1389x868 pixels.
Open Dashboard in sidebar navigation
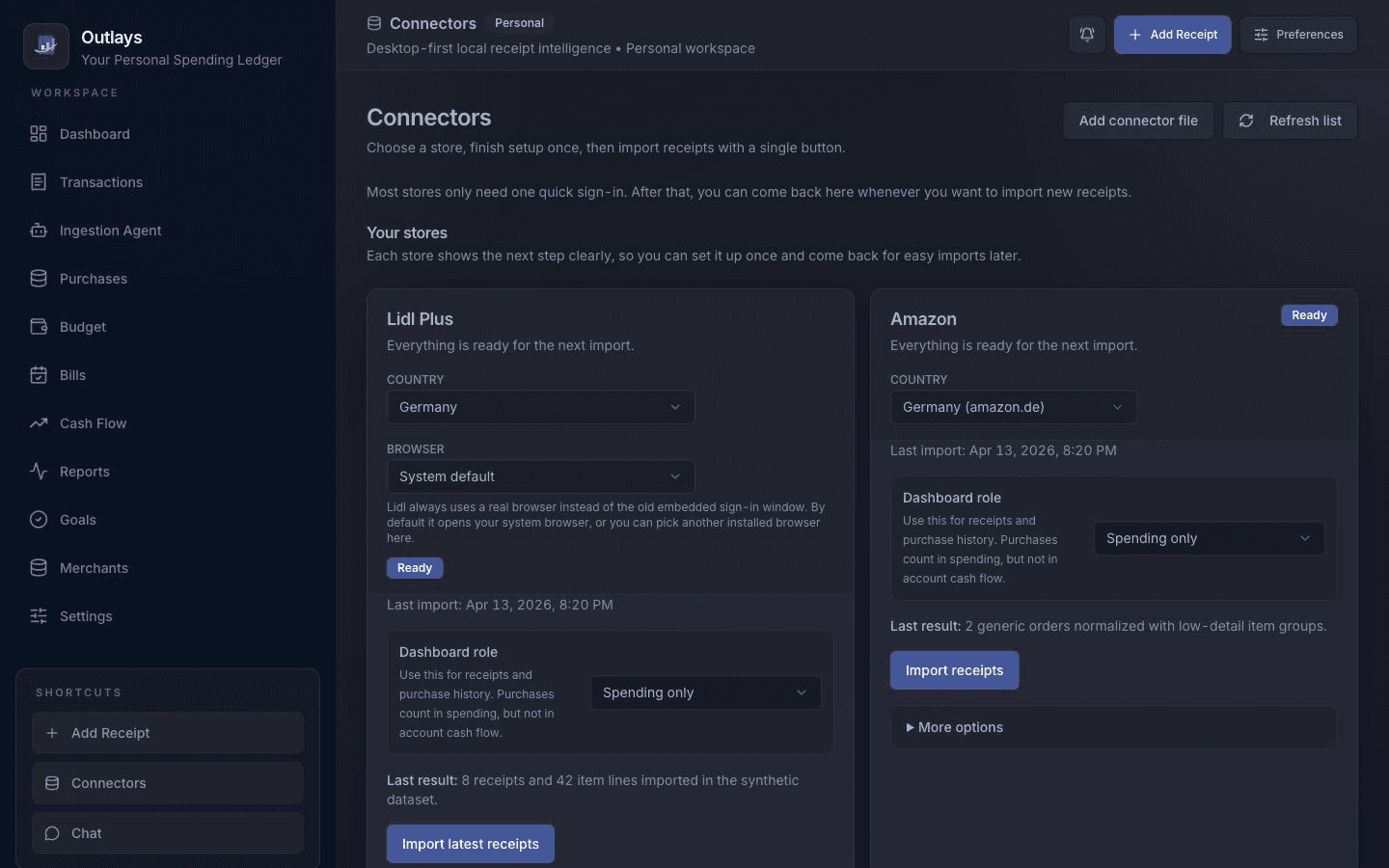pyautogui.click(x=168, y=134)
